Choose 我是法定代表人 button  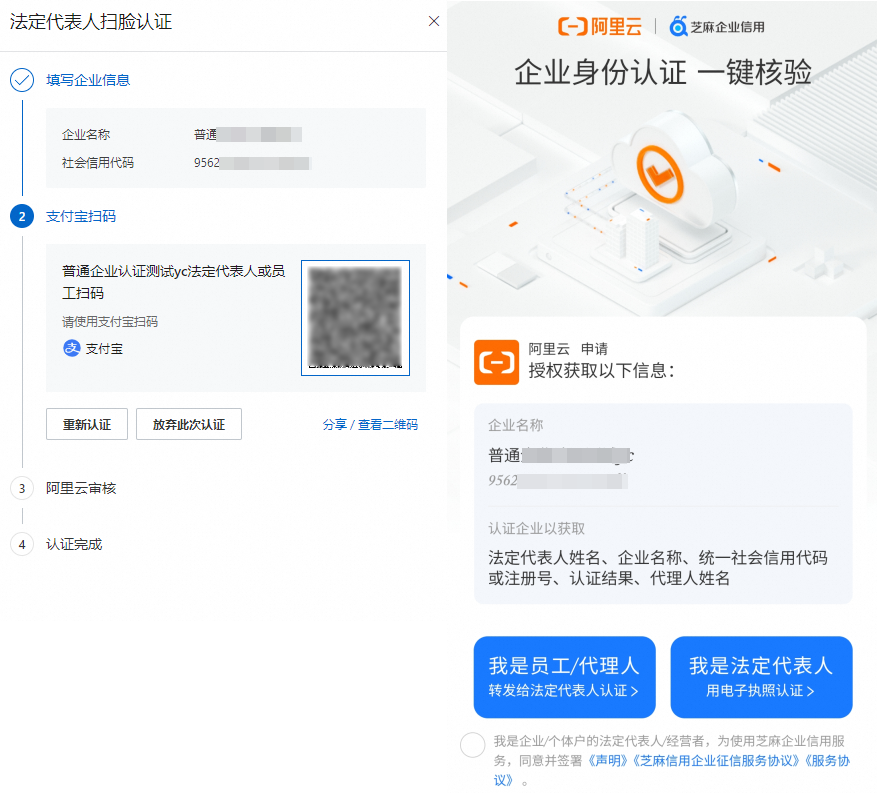tap(762, 677)
